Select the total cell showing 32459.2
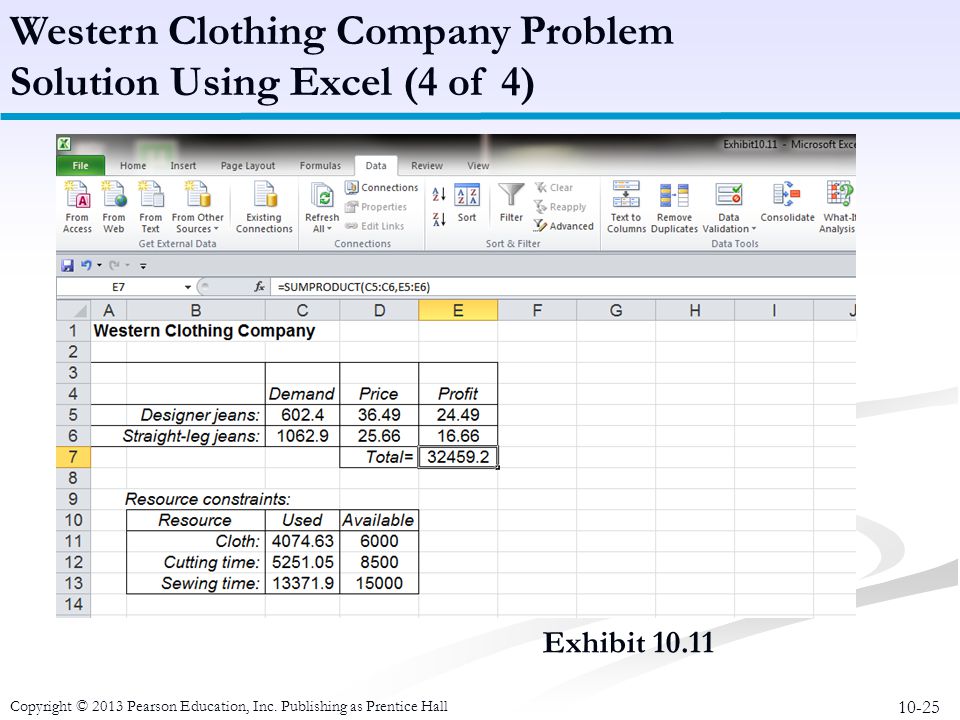Screen dimensions: 960x720 pyautogui.click(x=458, y=457)
